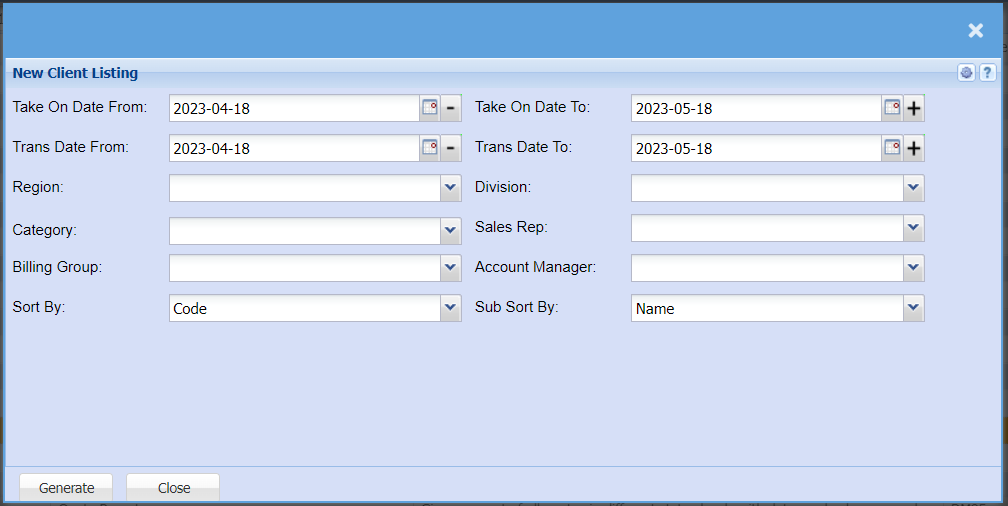Click the Take On Date From: label
The width and height of the screenshot is (1008, 506).
coord(80,107)
